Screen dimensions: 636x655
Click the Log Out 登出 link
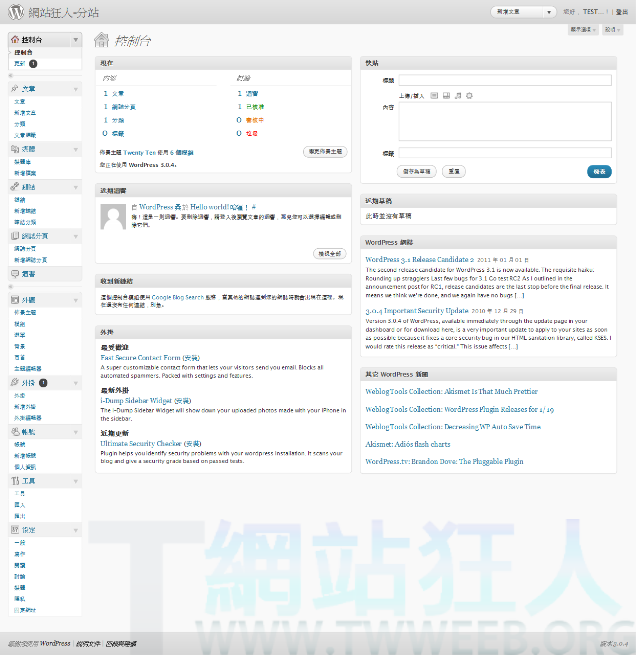click(x=622, y=12)
